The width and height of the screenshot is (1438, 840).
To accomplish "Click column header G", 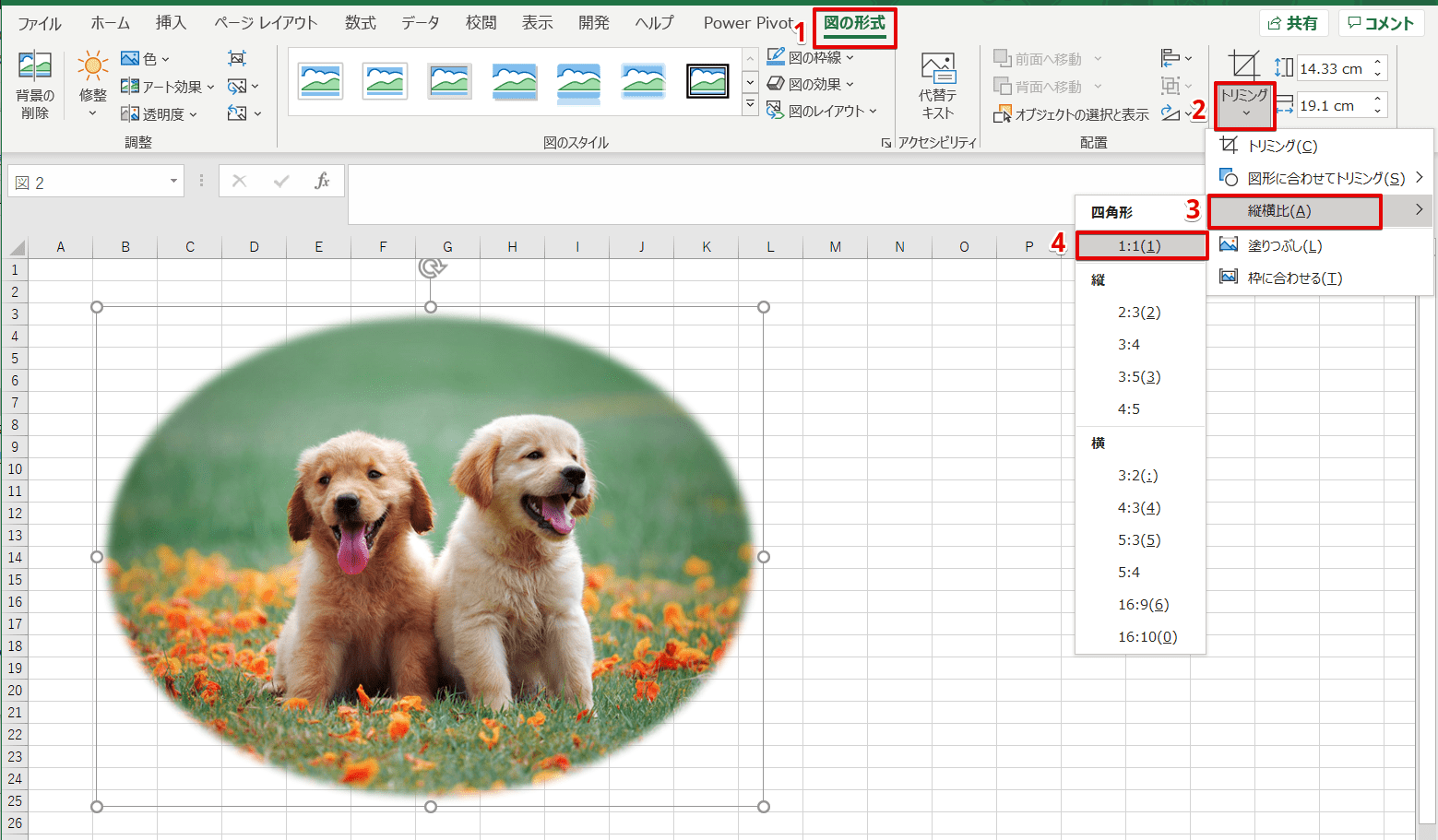I will click(x=447, y=246).
